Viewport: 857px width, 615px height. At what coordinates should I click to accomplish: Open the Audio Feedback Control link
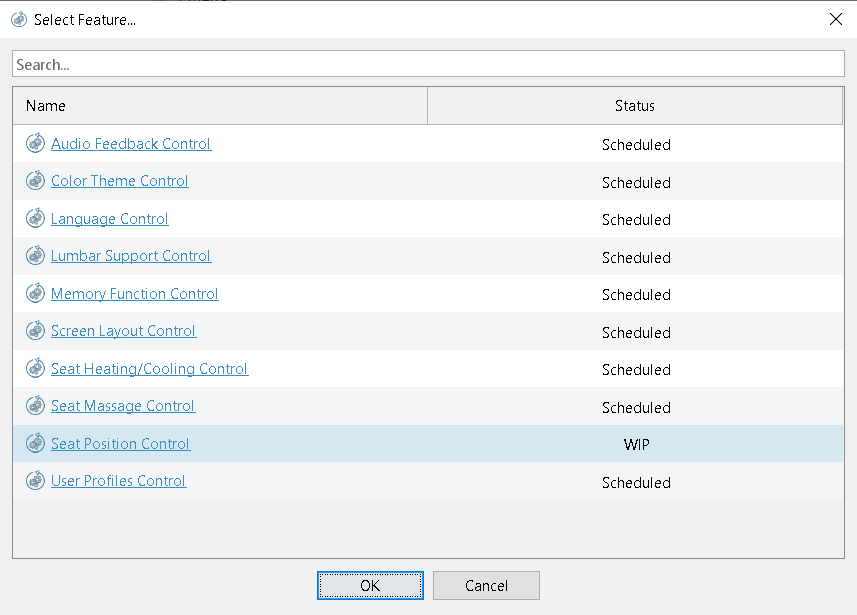(131, 144)
